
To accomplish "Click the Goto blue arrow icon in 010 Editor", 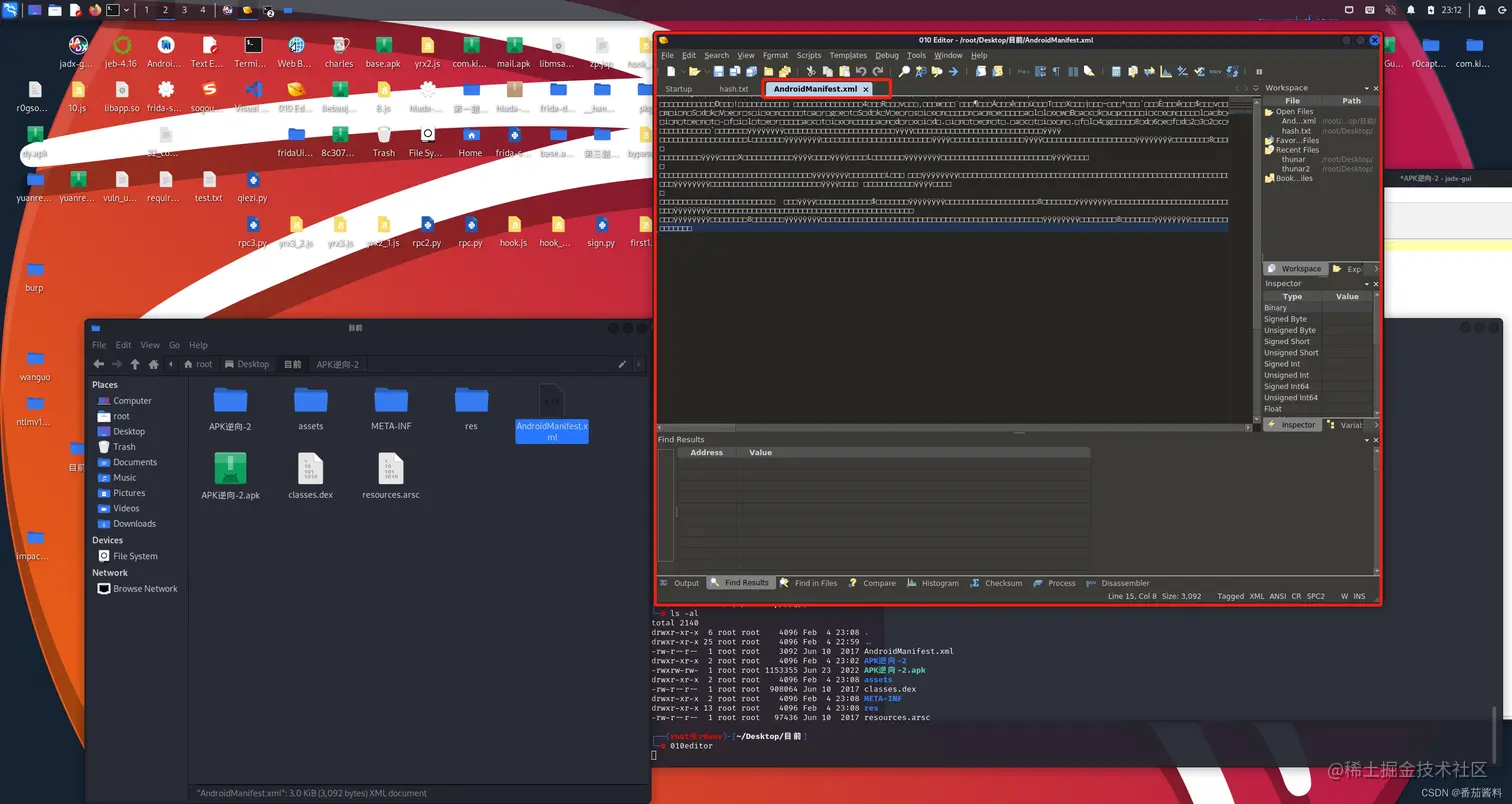I will [953, 71].
